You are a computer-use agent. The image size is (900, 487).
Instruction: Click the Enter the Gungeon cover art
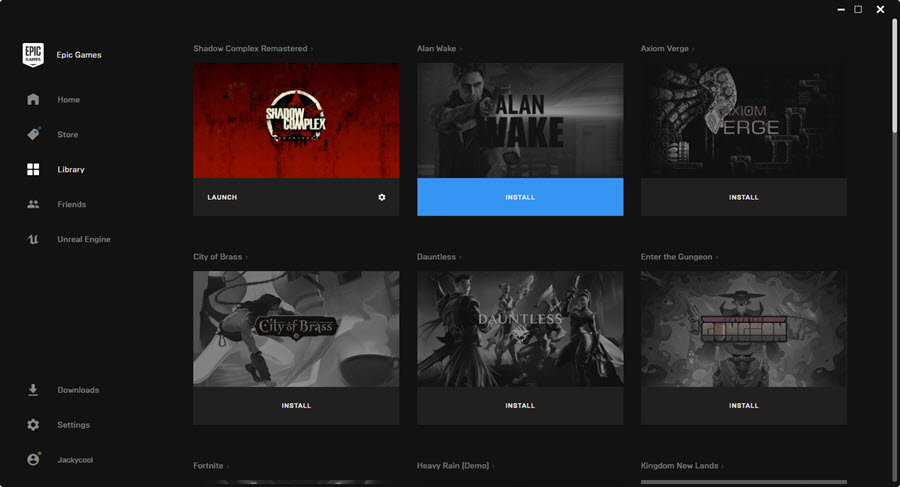(x=743, y=328)
